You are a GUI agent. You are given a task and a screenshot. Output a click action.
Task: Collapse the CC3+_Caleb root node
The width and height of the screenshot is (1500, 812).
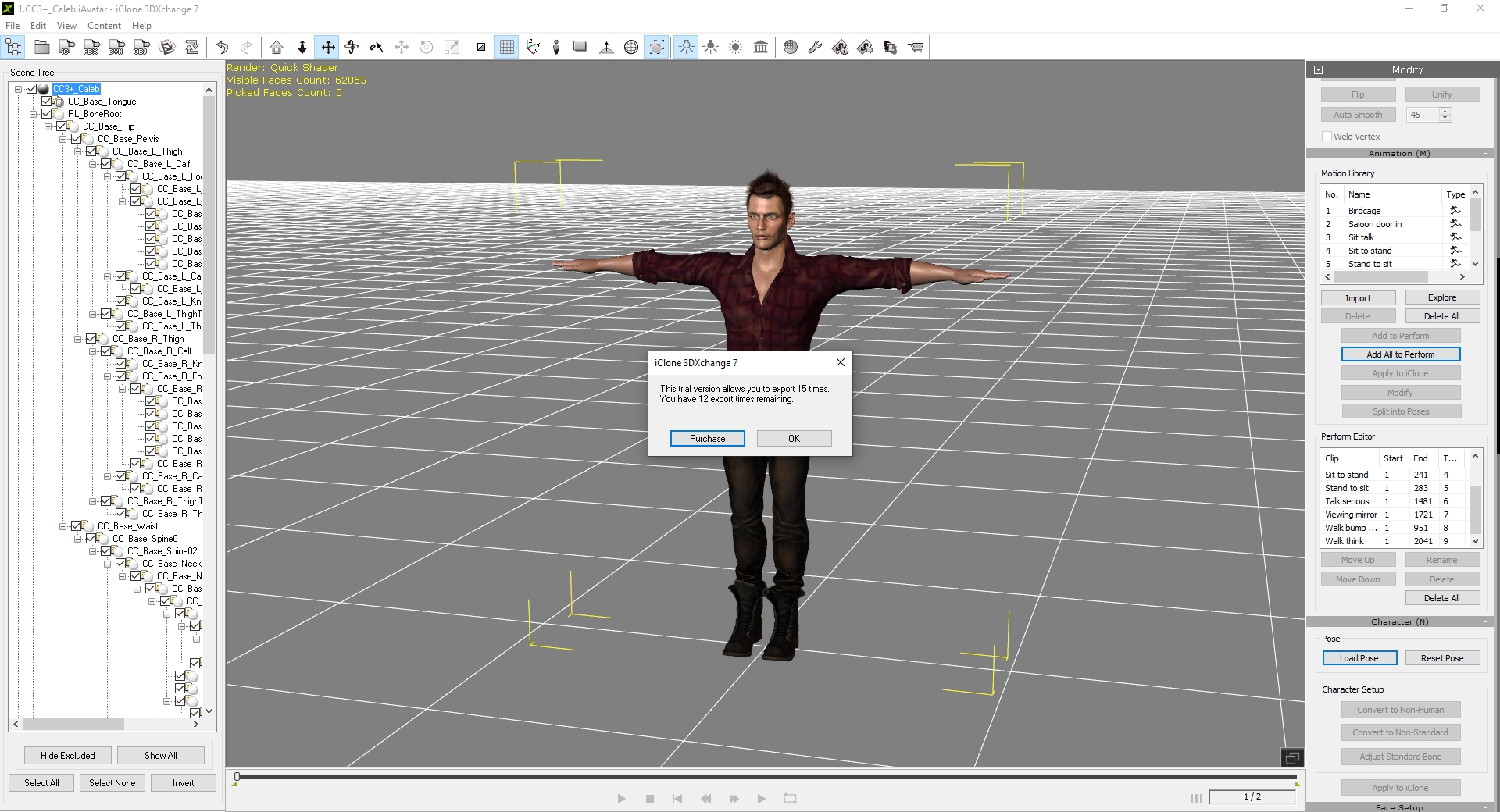(x=19, y=89)
